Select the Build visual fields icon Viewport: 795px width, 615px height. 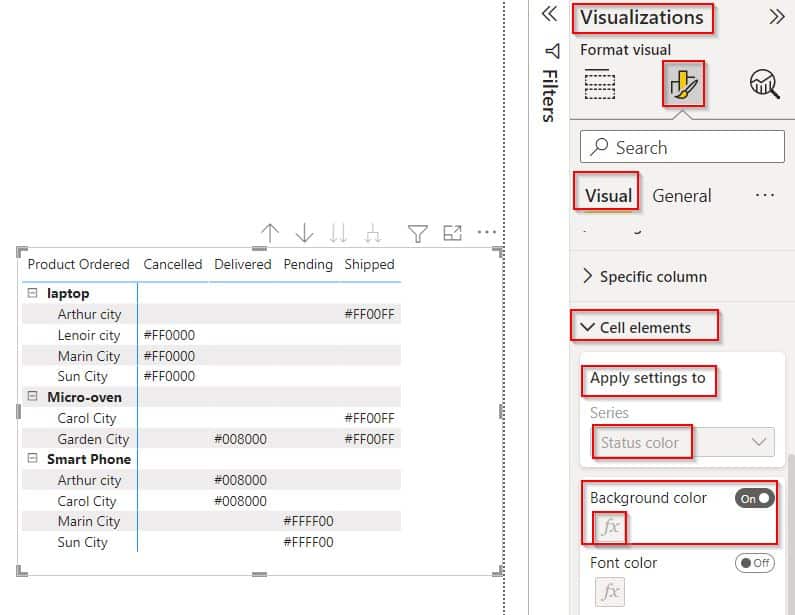(x=600, y=84)
